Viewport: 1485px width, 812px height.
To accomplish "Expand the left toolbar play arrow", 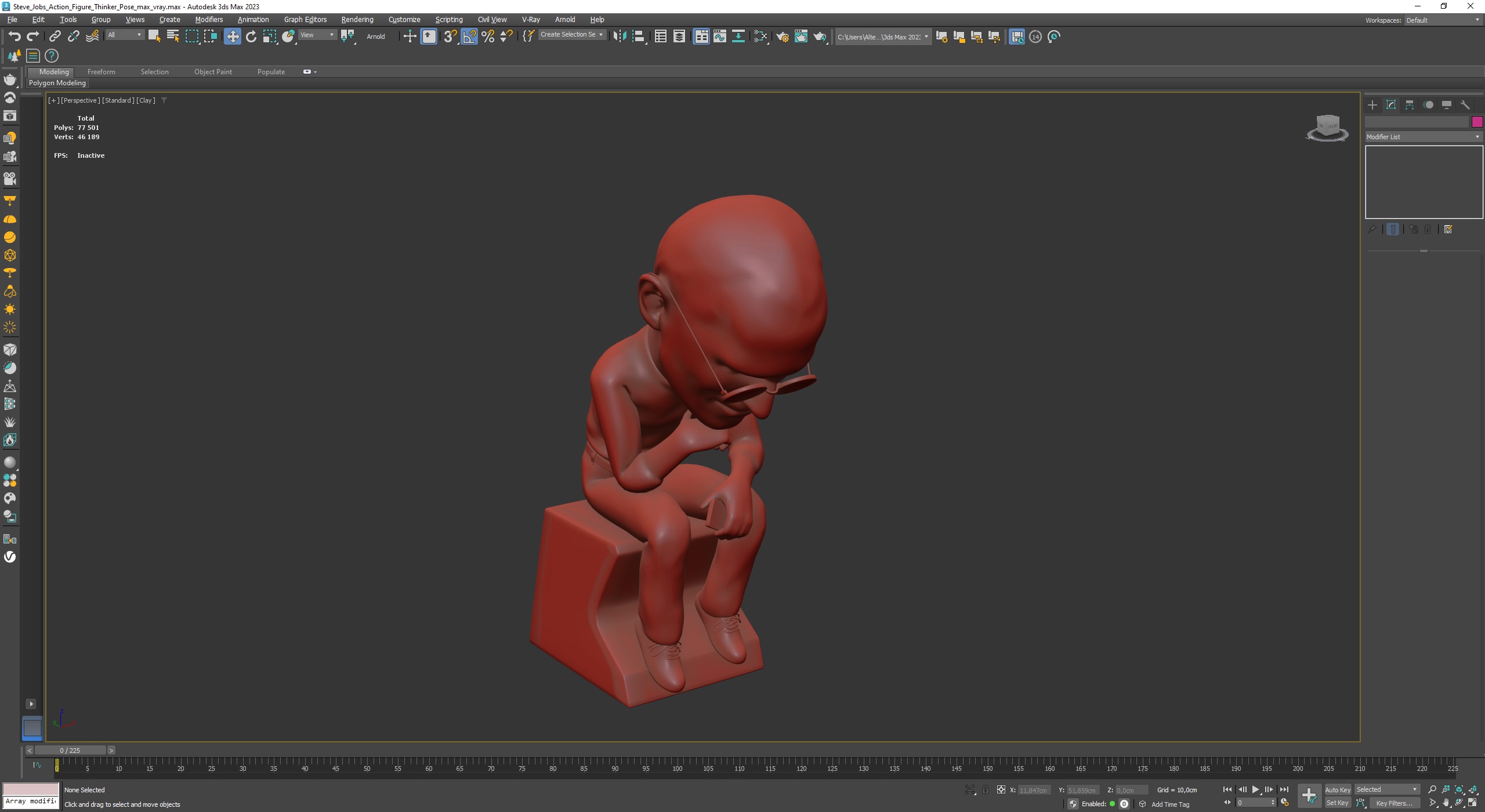I will coord(31,704).
